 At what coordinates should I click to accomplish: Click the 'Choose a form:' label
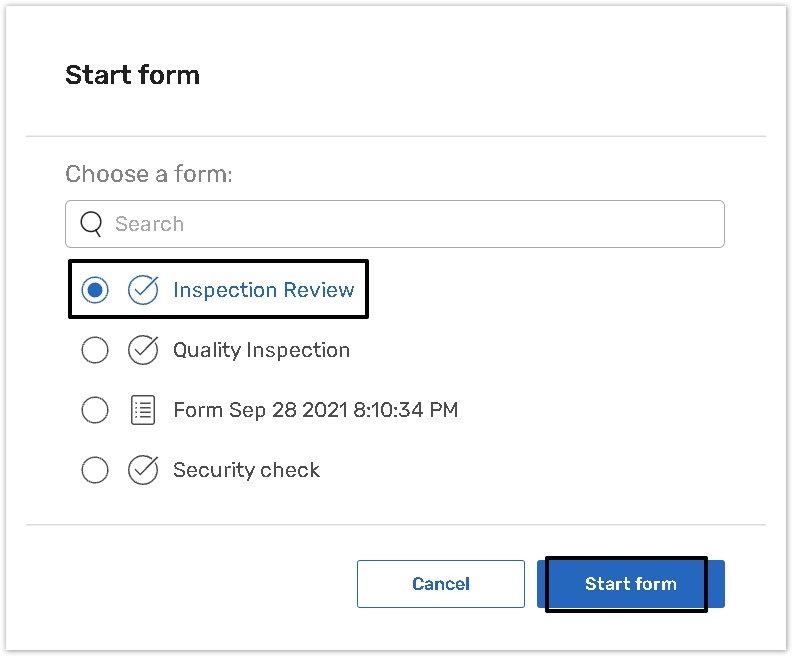point(148,174)
